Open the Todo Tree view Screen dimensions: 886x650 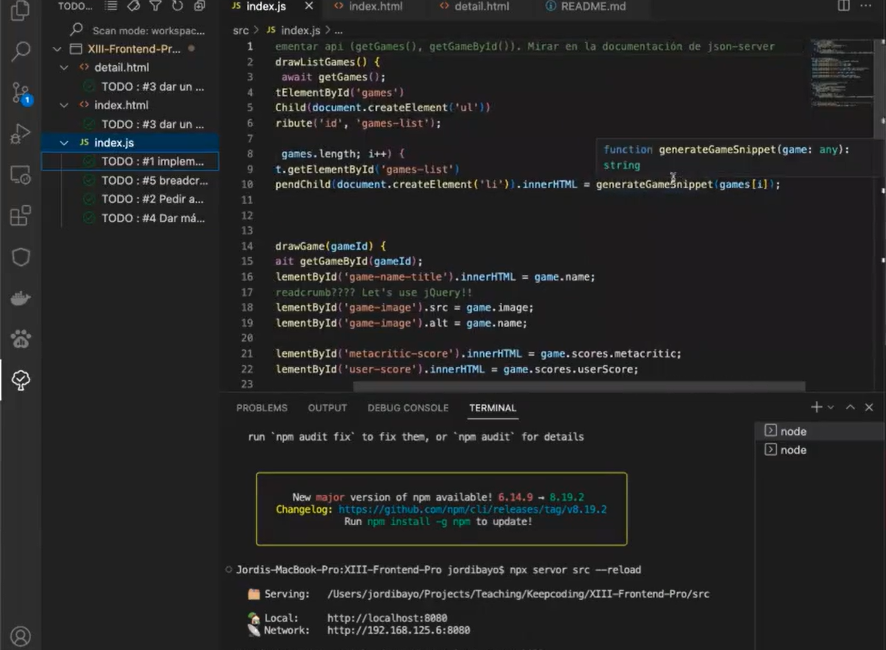point(20,380)
